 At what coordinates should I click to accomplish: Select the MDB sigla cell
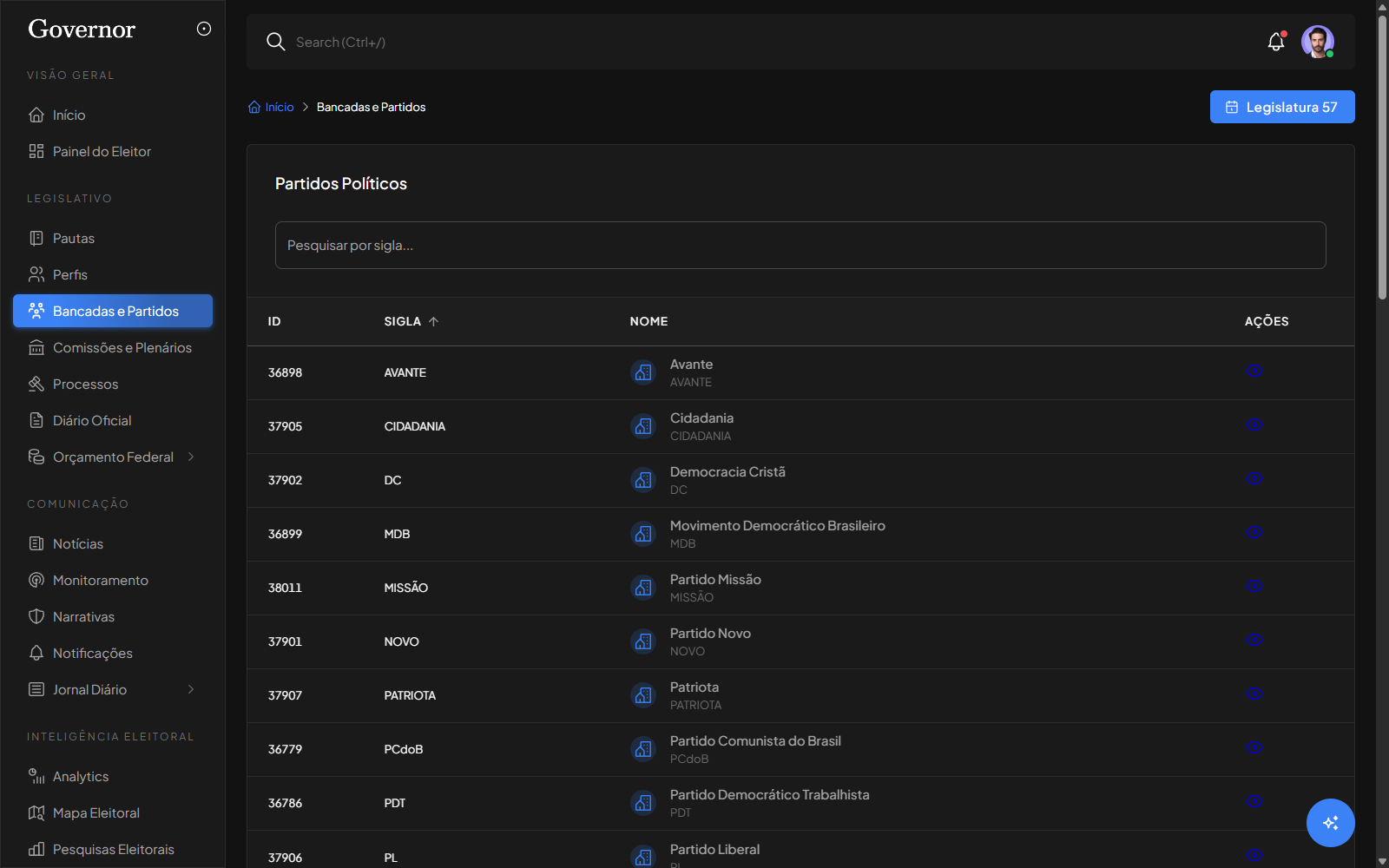397,534
